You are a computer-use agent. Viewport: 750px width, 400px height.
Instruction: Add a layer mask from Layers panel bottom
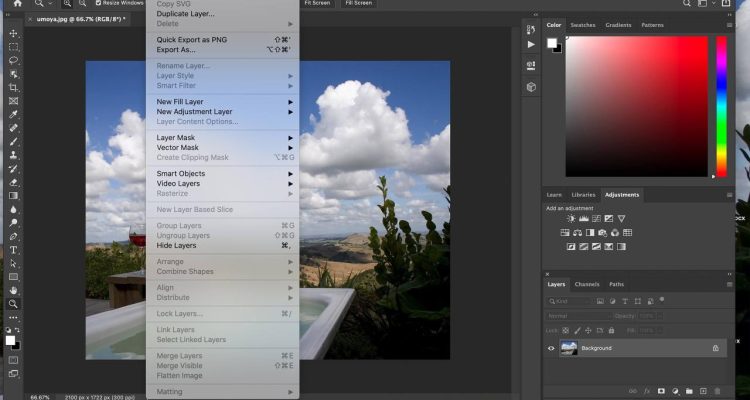pyautogui.click(x=661, y=391)
